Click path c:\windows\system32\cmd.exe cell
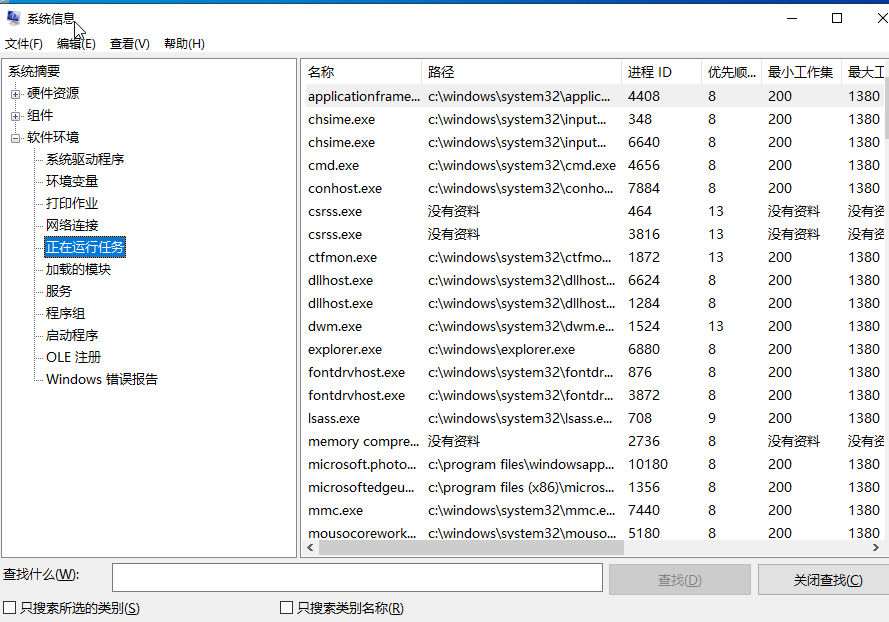Viewport: 889px width, 622px height. [522, 166]
